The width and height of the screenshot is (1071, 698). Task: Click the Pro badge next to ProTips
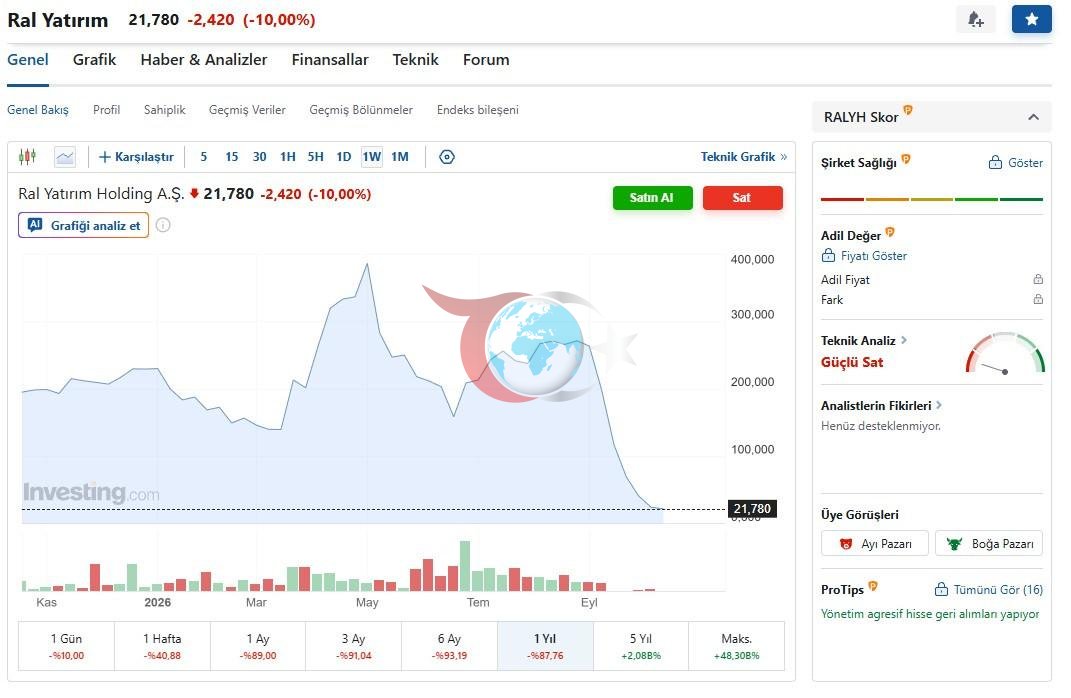873,586
